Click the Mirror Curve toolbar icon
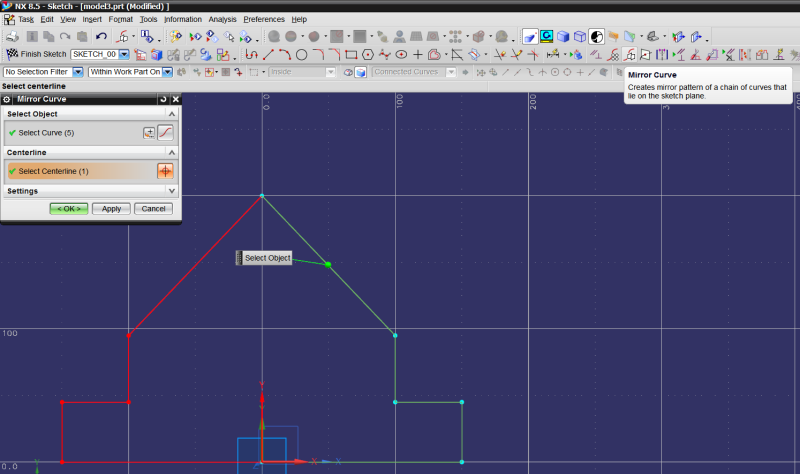 click(x=630, y=55)
